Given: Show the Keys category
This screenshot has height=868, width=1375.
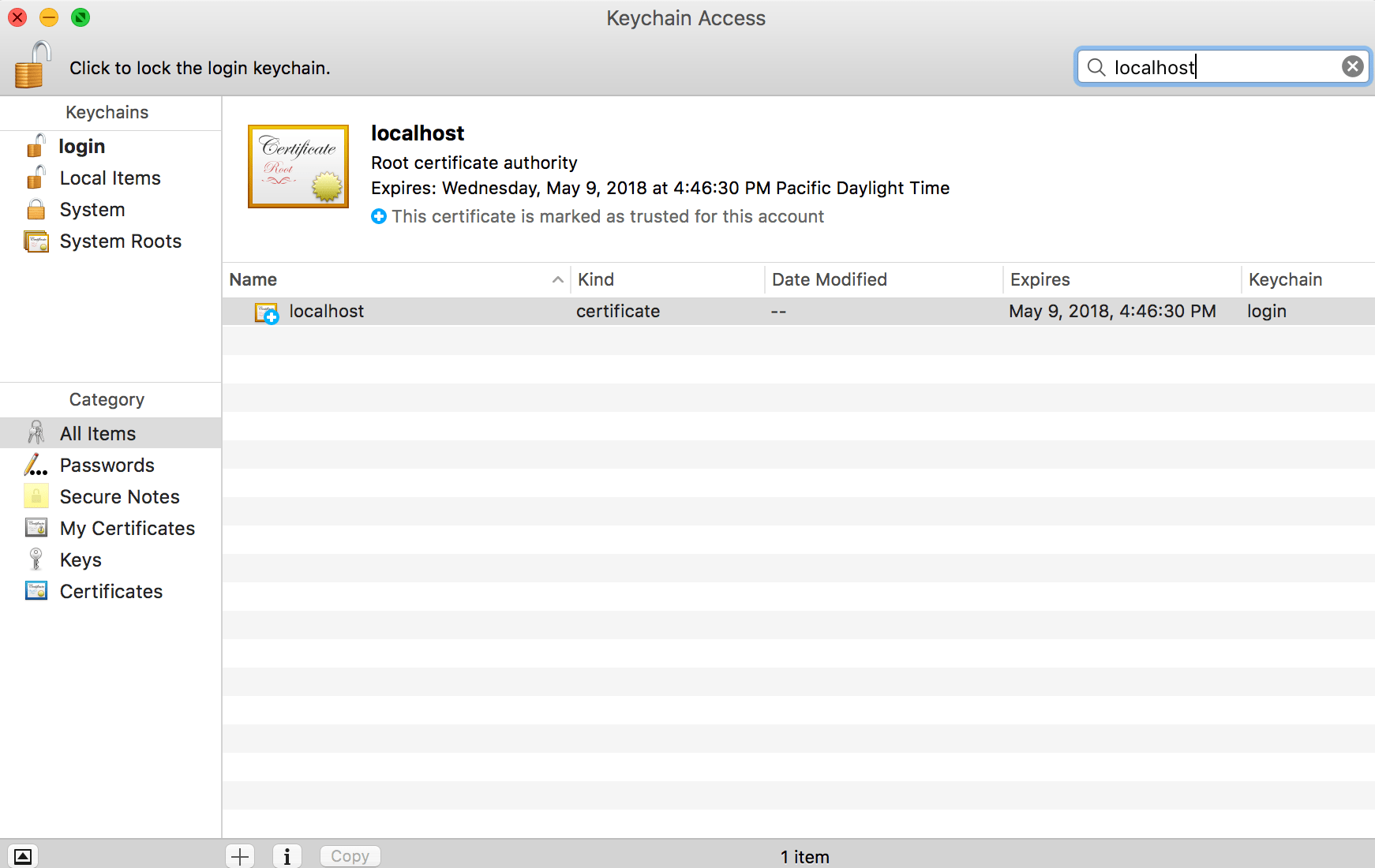Looking at the screenshot, I should click(x=111, y=559).
